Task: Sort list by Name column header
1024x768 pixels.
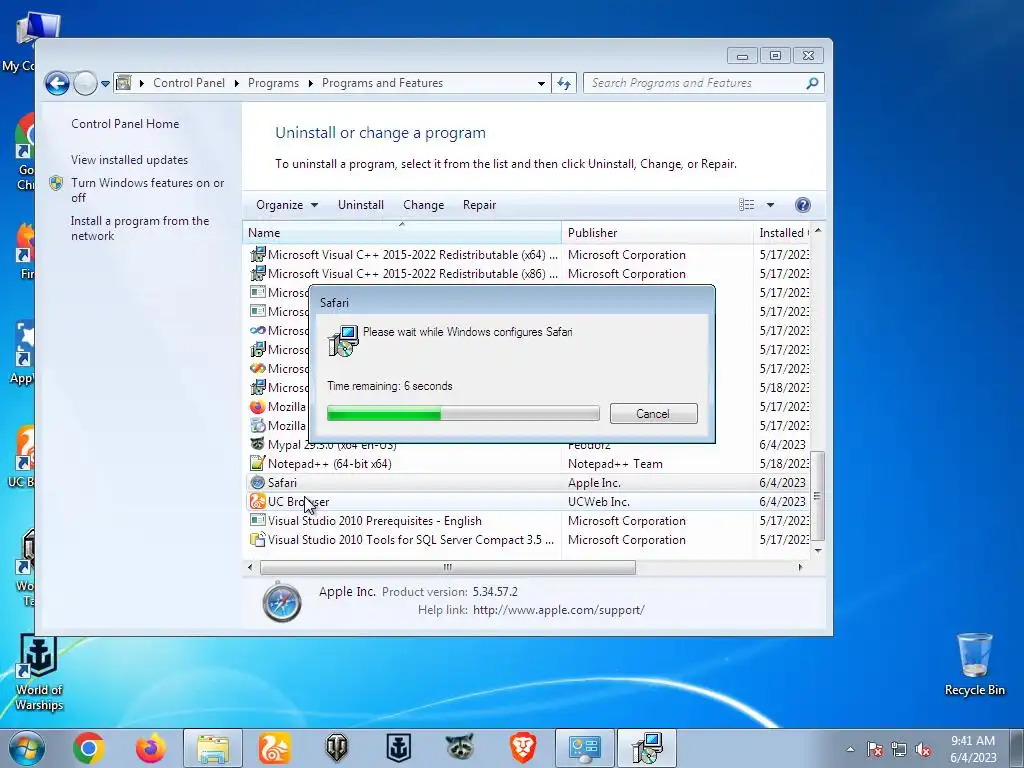Action: tap(402, 232)
